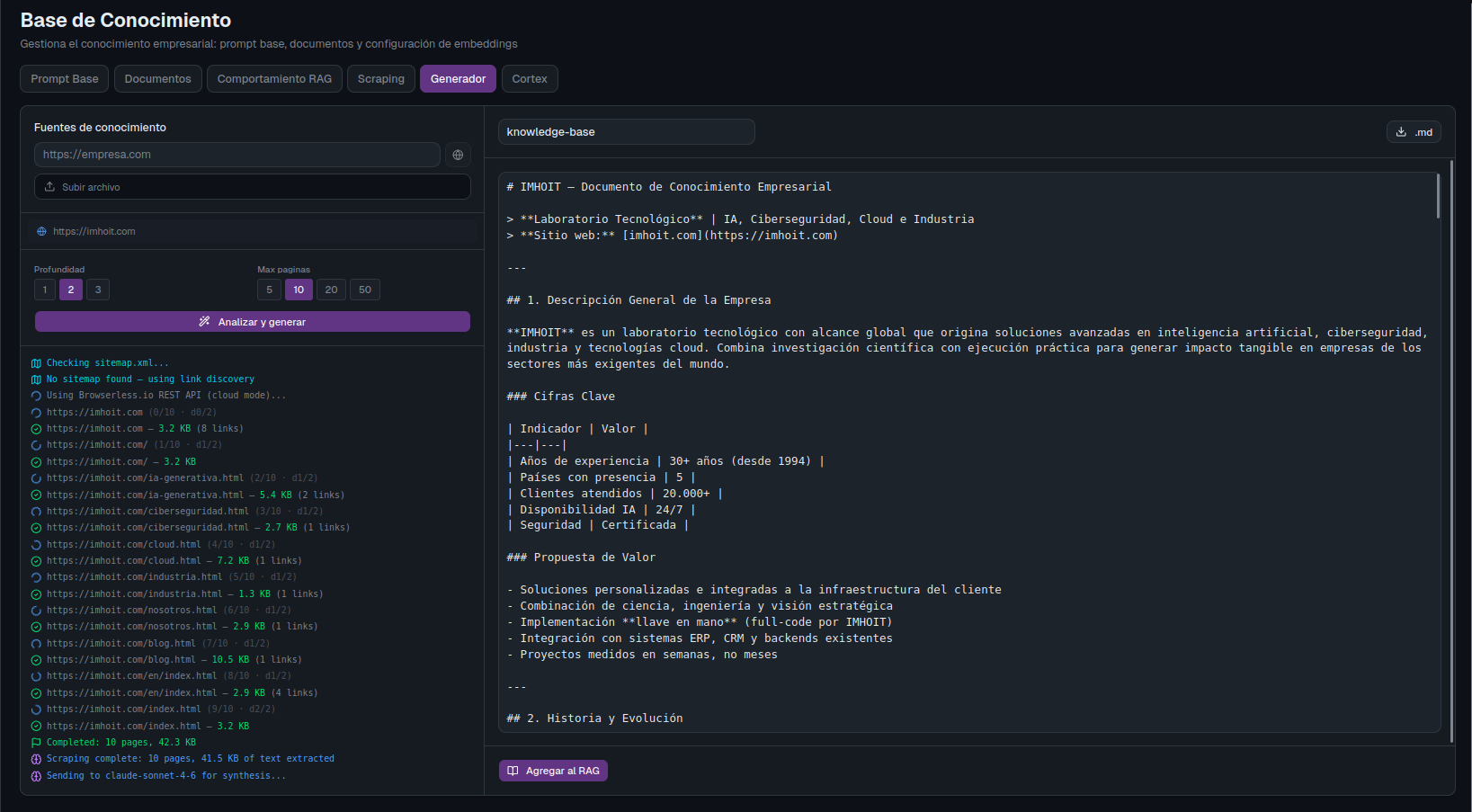This screenshot has width=1472, height=812.
Task: Click spinner icon for blog.html (7/10)
Action: coord(36,644)
